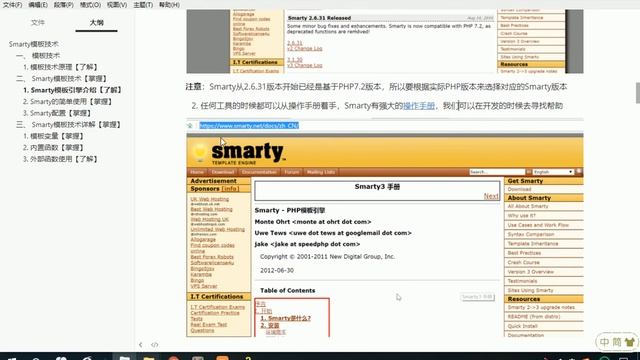Jump to outline item 一、模板技术
This screenshot has height=360, width=640.
(38, 56)
